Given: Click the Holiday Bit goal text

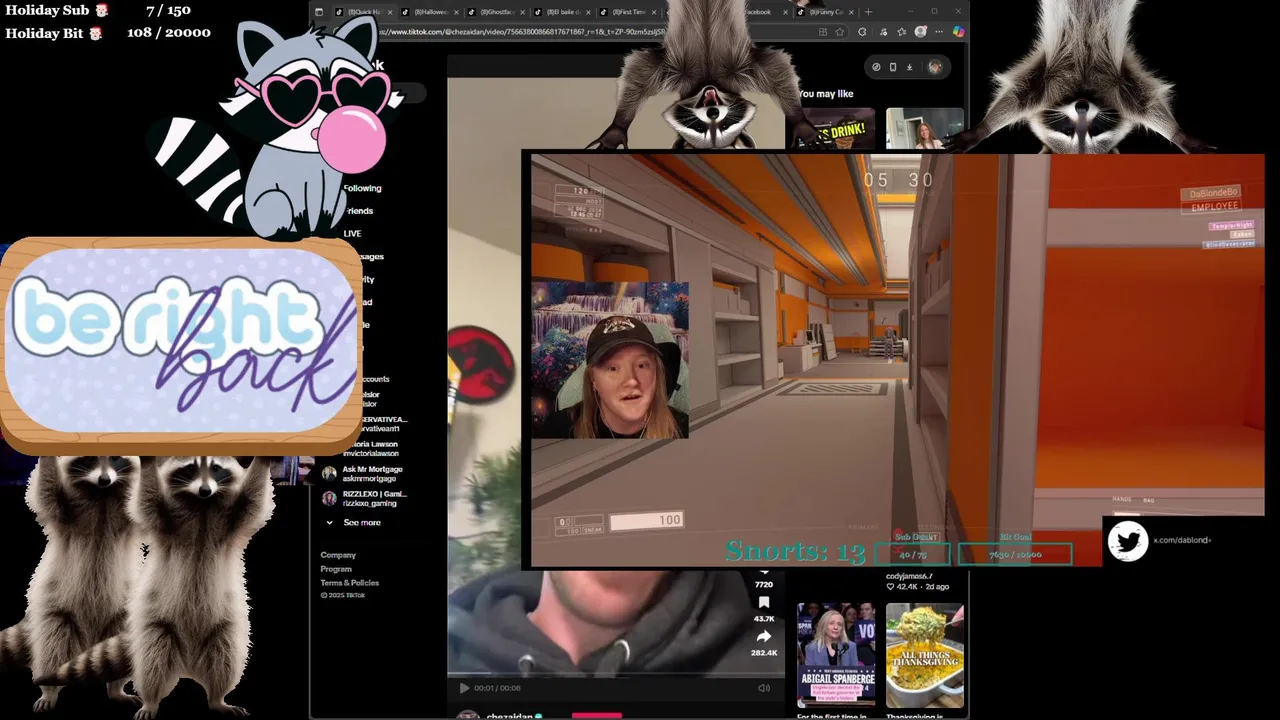Looking at the screenshot, I should point(108,32).
